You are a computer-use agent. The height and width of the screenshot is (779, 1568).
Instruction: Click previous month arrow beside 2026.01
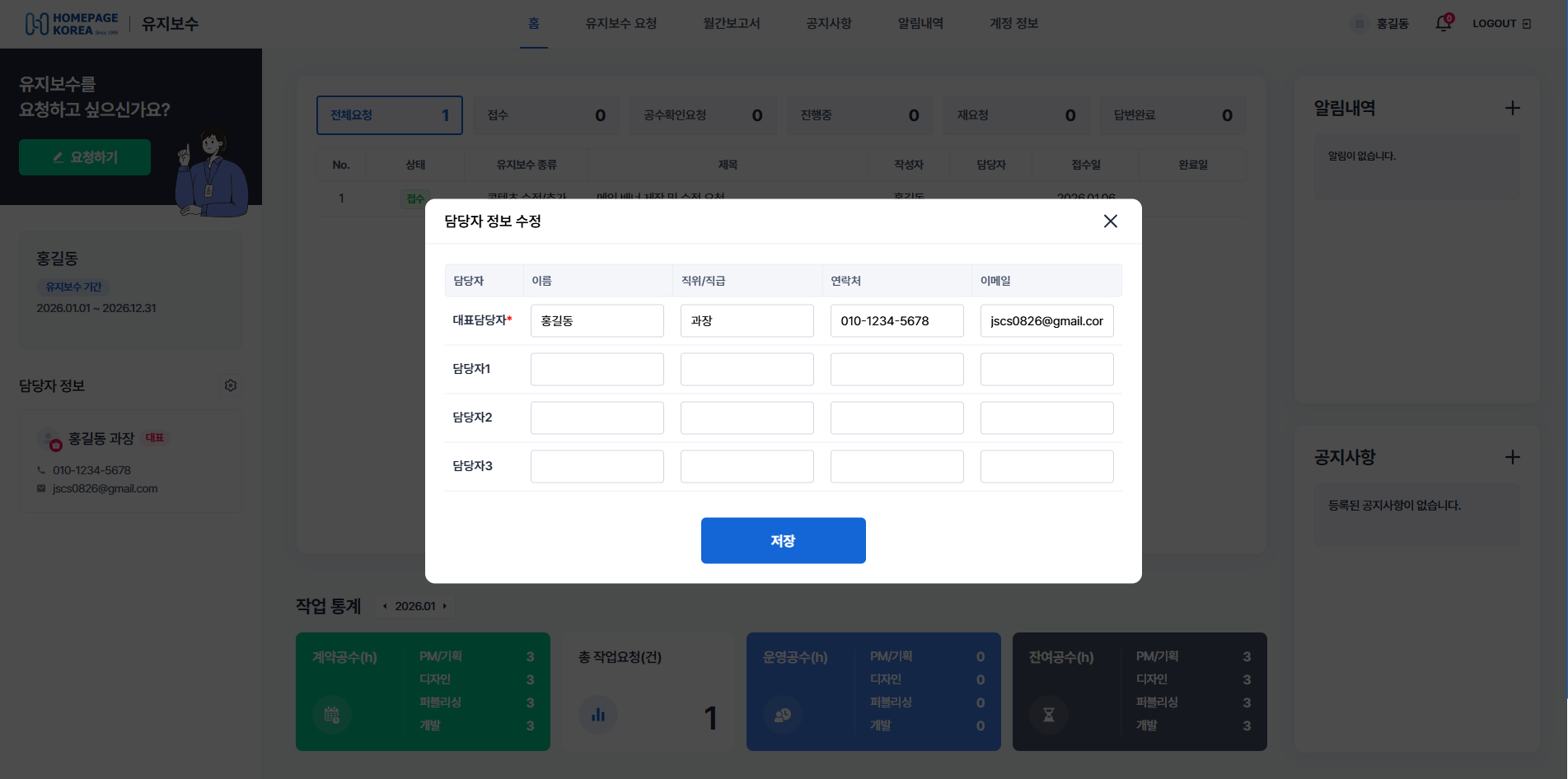385,605
